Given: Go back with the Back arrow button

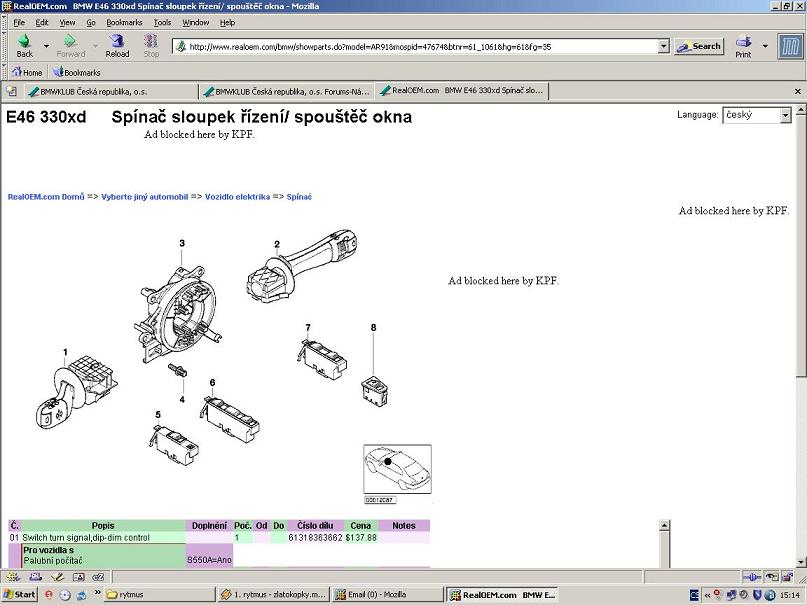Looking at the screenshot, I should [24, 46].
